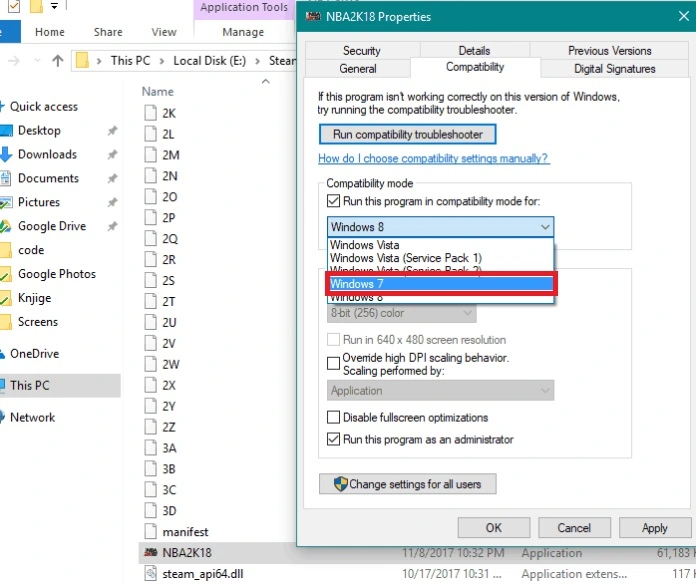This screenshot has width=696, height=585.
Task: Click the shield icon on Change settings button
Action: click(340, 484)
